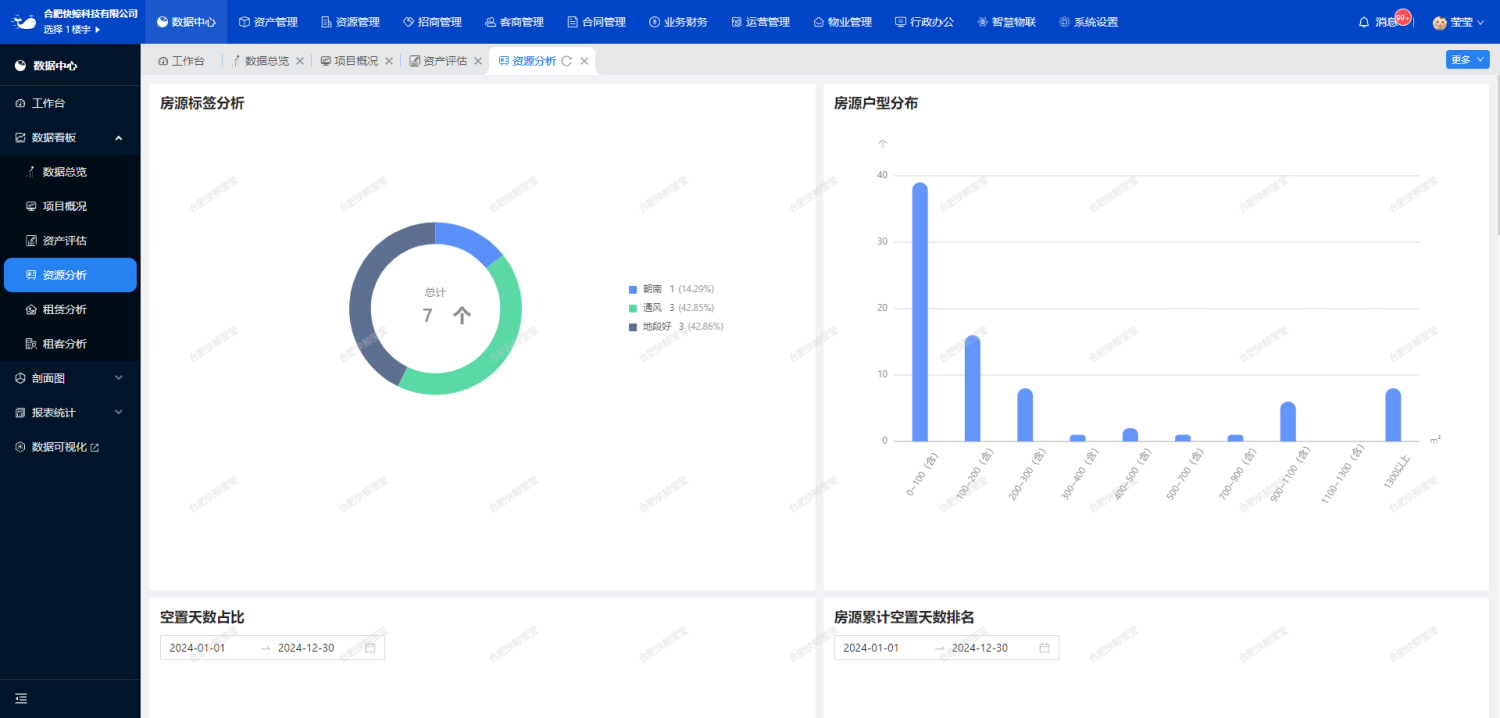Expand the 剖面图 sidebar group
Screen dimensions: 1500x718
70,378
